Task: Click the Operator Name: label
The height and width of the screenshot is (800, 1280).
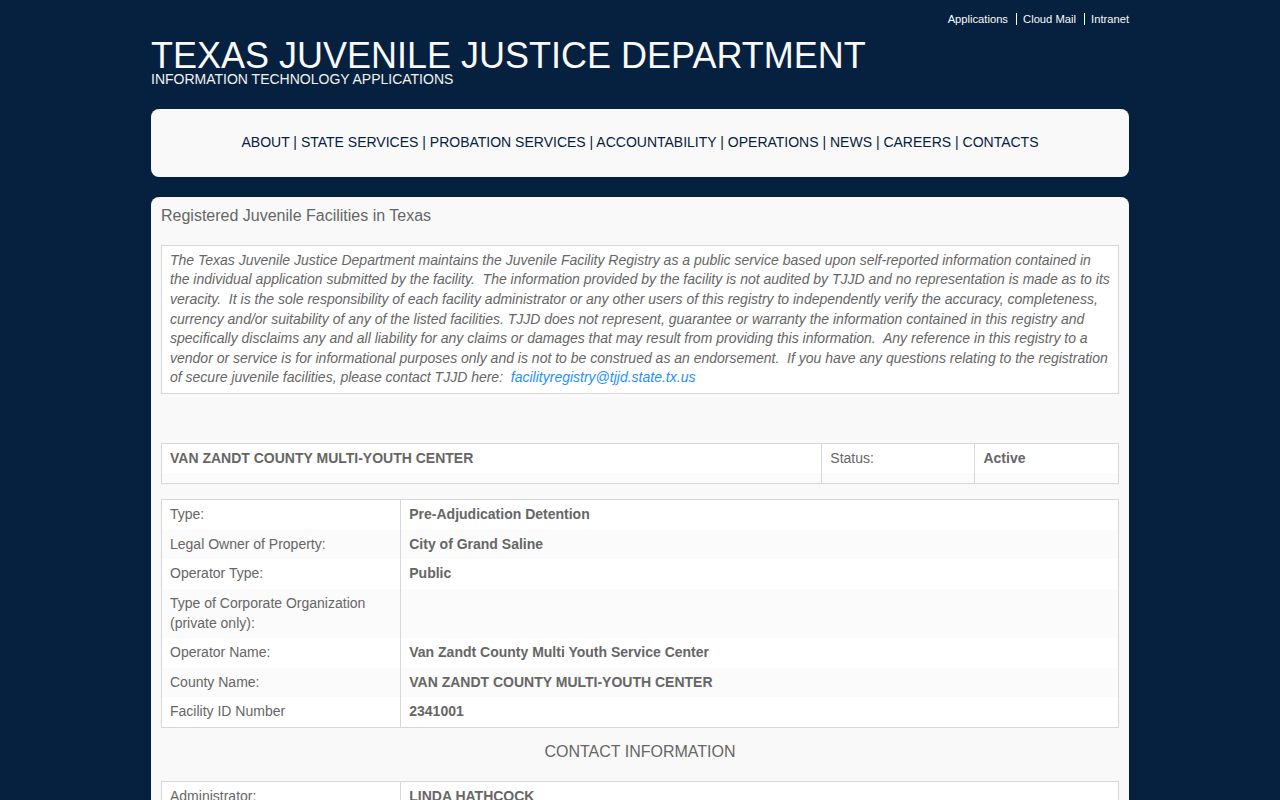Action: 220,652
